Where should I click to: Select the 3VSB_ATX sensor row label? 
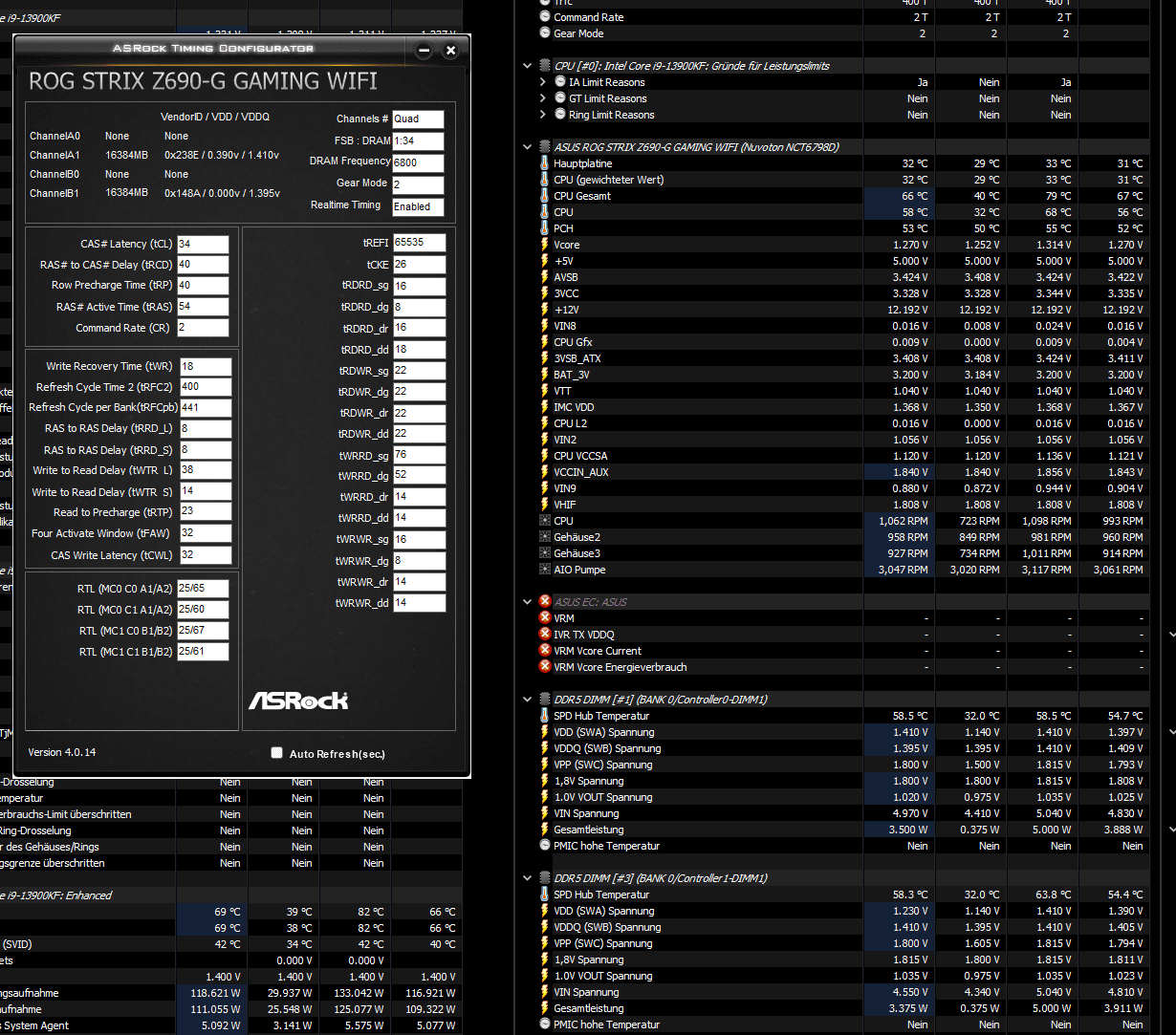click(x=577, y=358)
